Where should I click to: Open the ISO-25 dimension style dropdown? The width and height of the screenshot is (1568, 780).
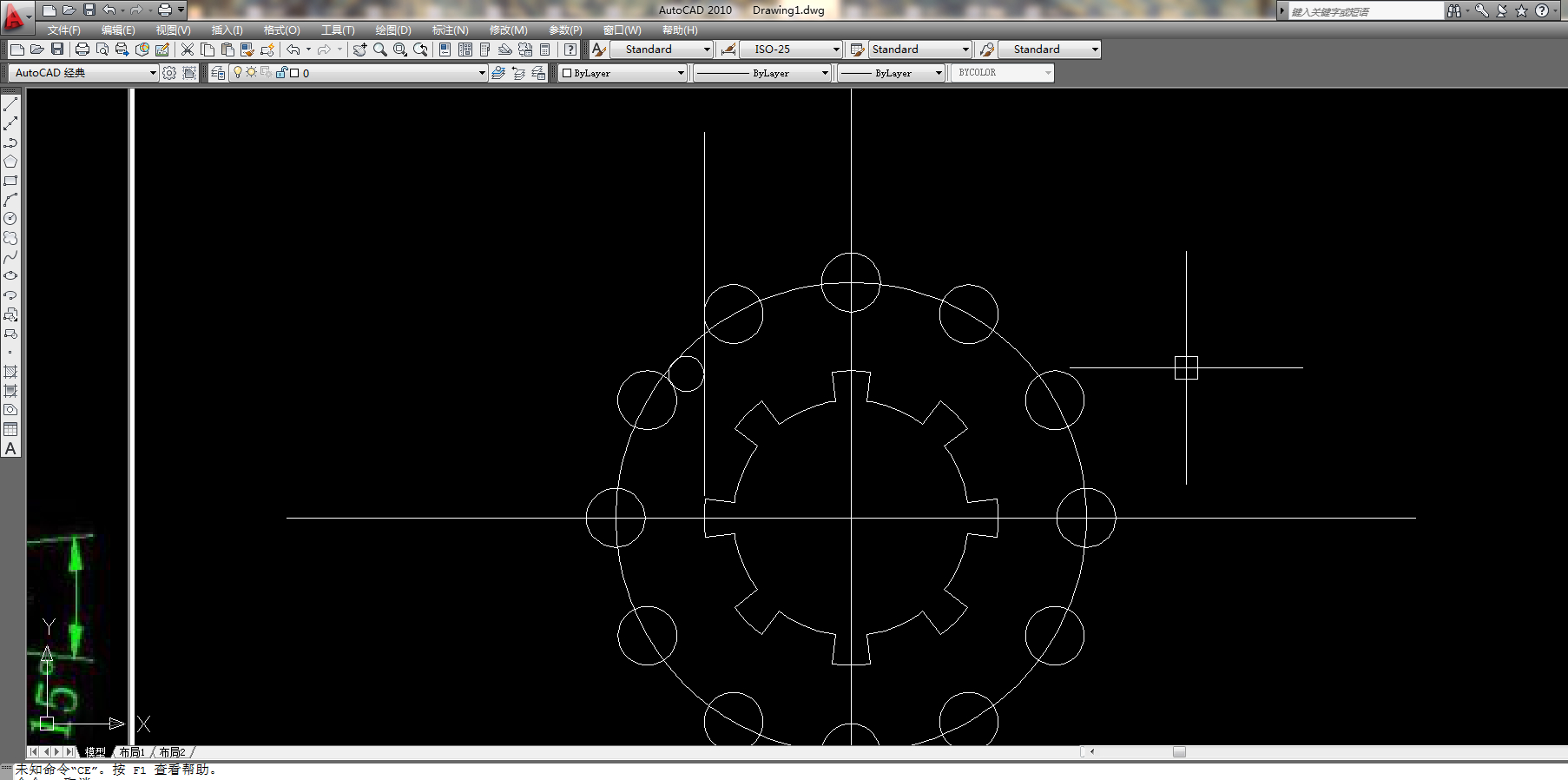click(791, 50)
